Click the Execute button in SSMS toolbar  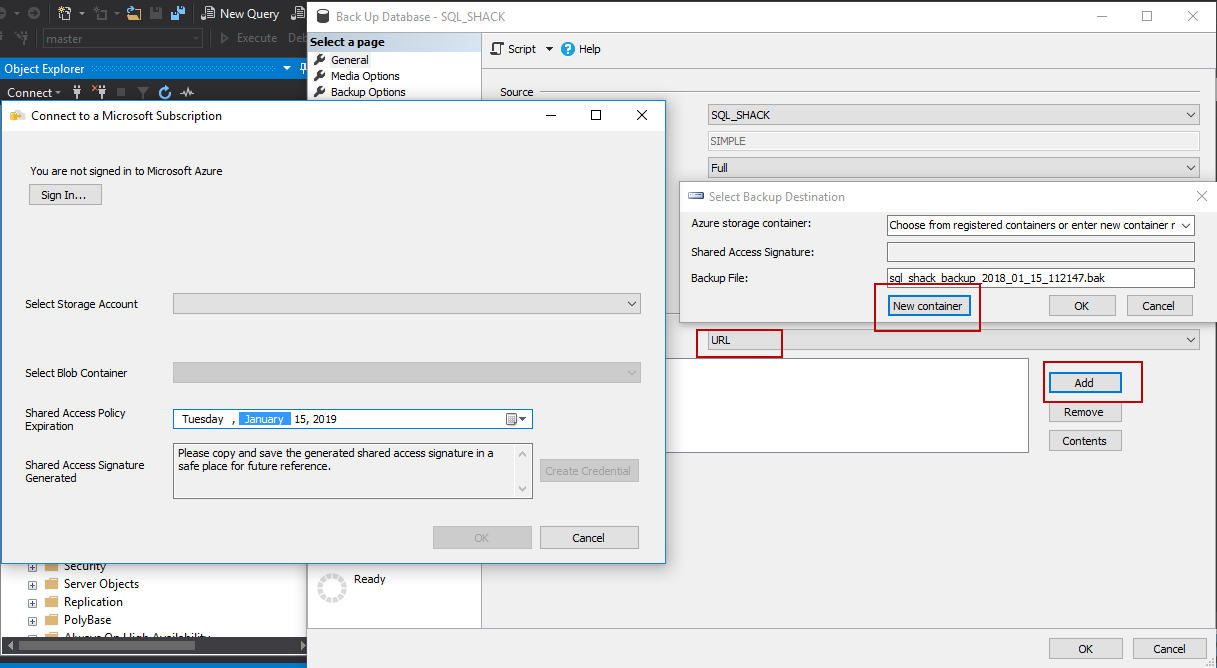247,38
